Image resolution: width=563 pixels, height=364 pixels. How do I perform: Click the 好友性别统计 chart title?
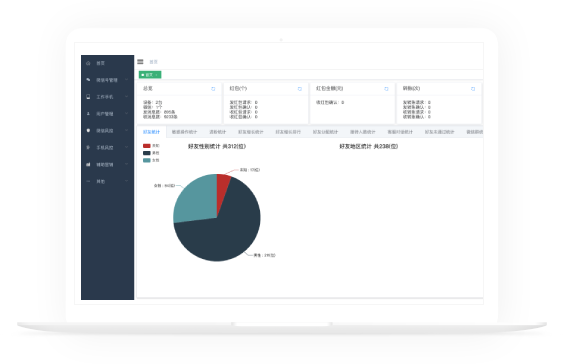tap(217, 146)
